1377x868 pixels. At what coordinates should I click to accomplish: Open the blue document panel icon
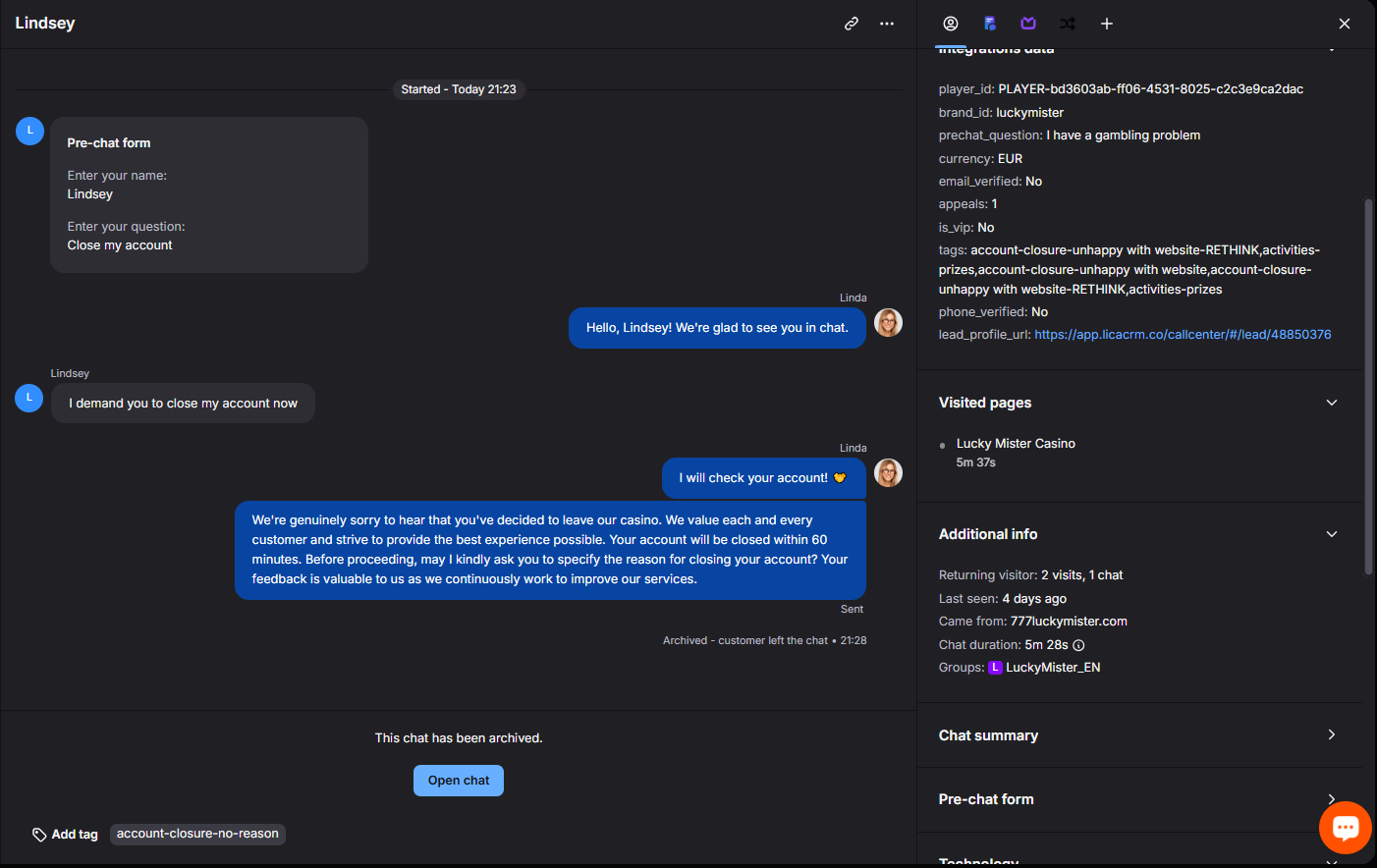click(x=990, y=24)
